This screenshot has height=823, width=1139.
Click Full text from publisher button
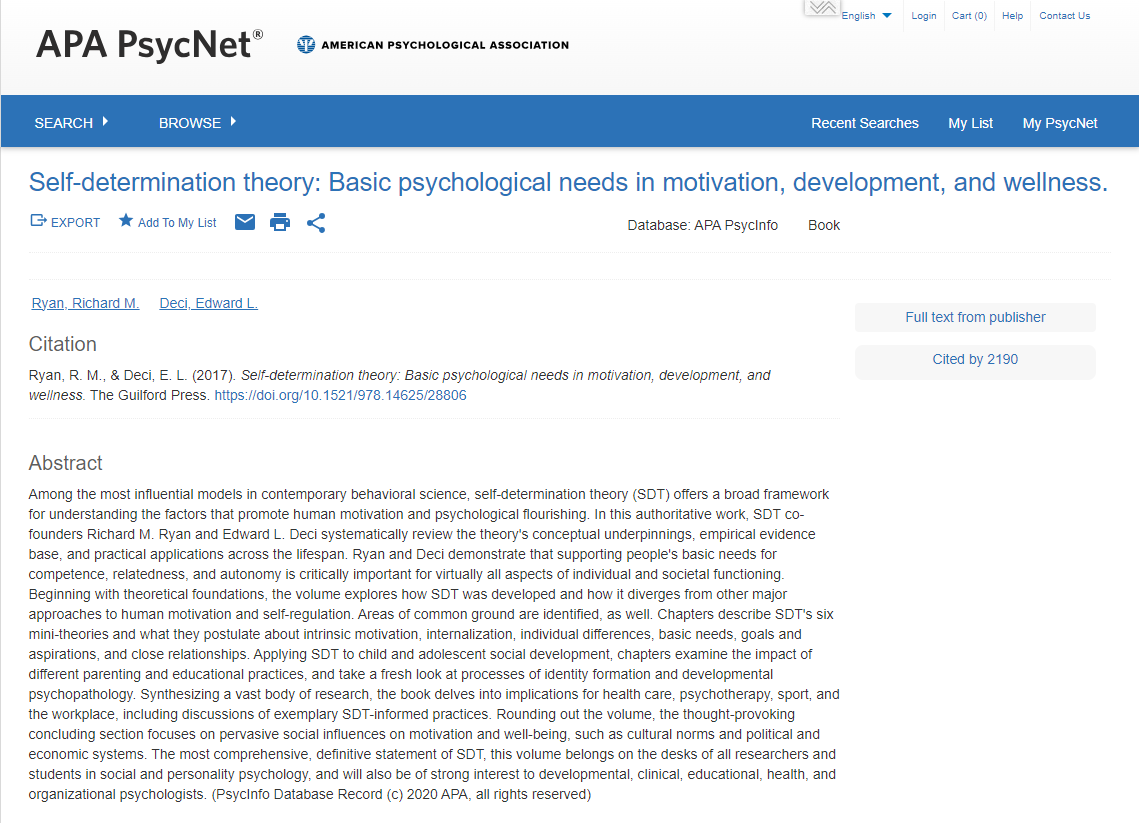click(975, 317)
